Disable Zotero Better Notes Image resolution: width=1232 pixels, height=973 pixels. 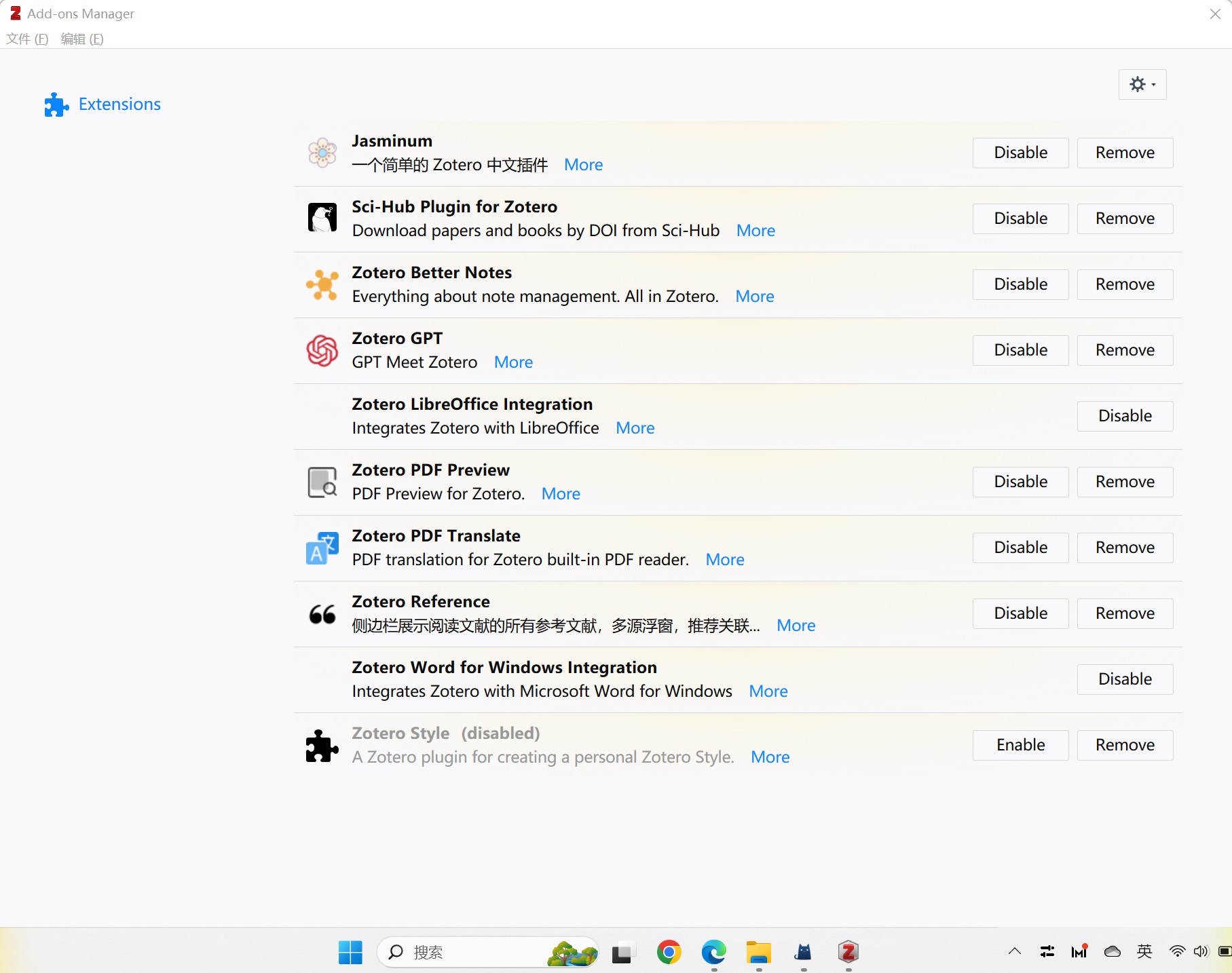click(x=1020, y=284)
